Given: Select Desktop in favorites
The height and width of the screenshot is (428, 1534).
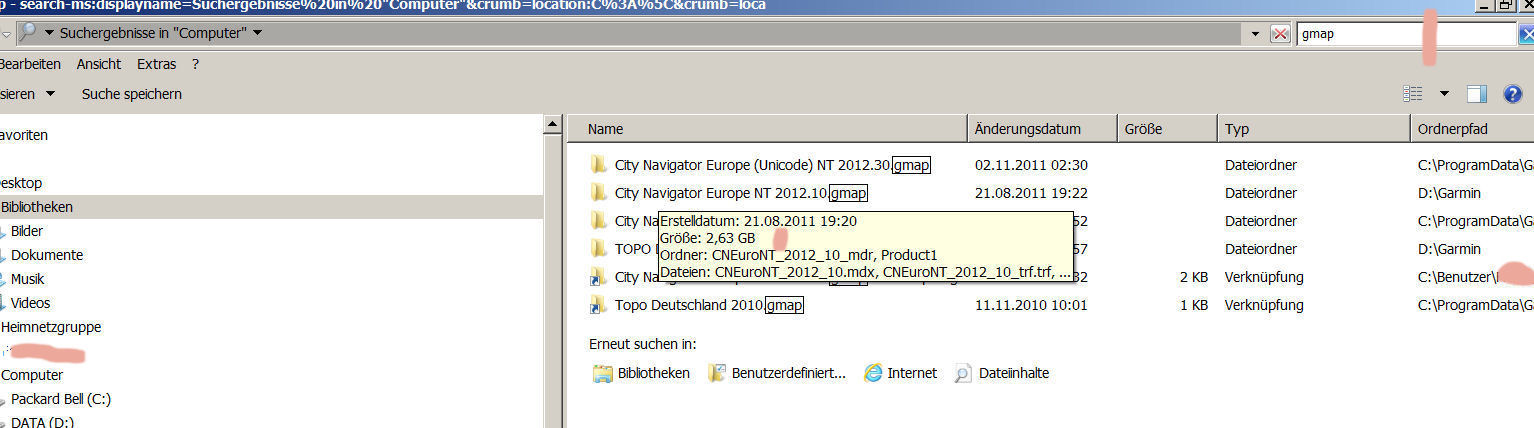Looking at the screenshot, I should 21,183.
